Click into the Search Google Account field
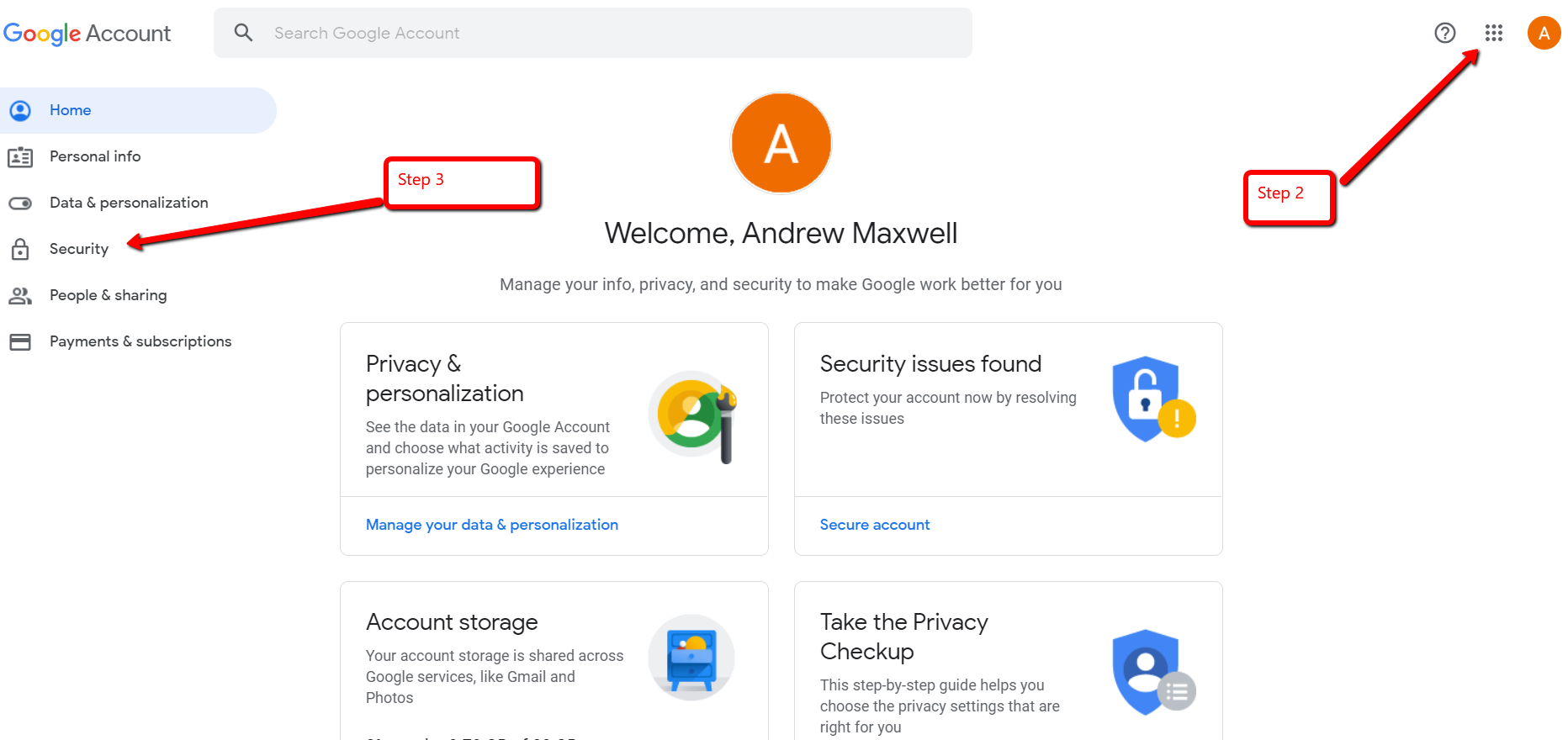 click(x=593, y=33)
